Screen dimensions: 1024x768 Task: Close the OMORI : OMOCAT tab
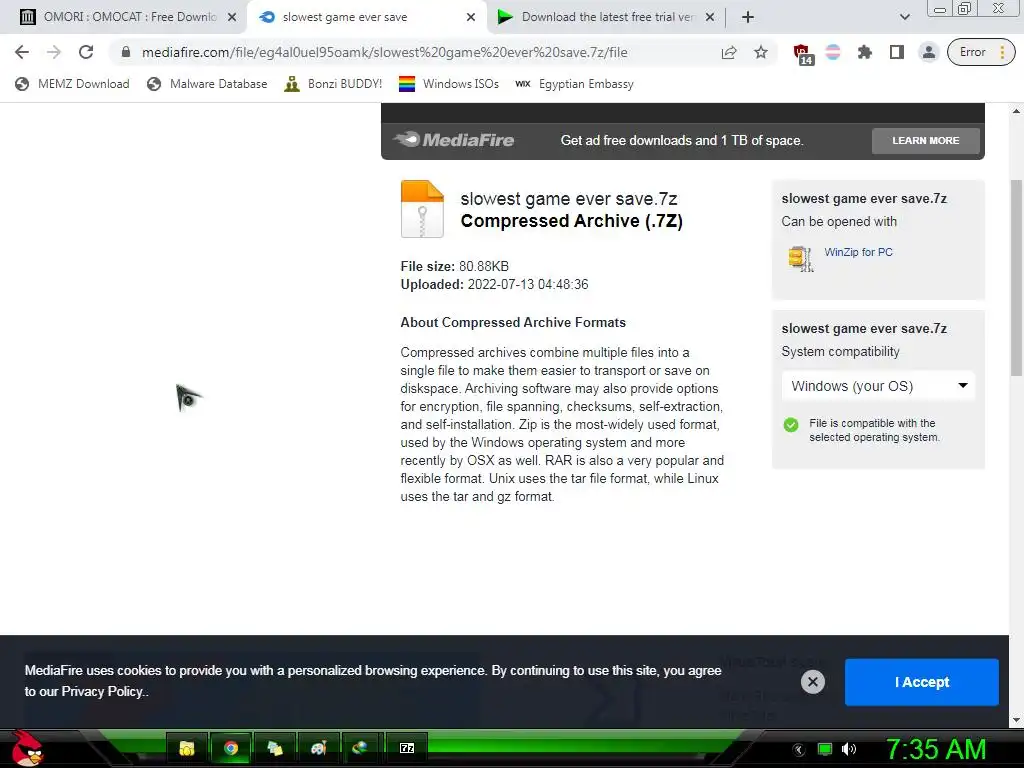(232, 18)
